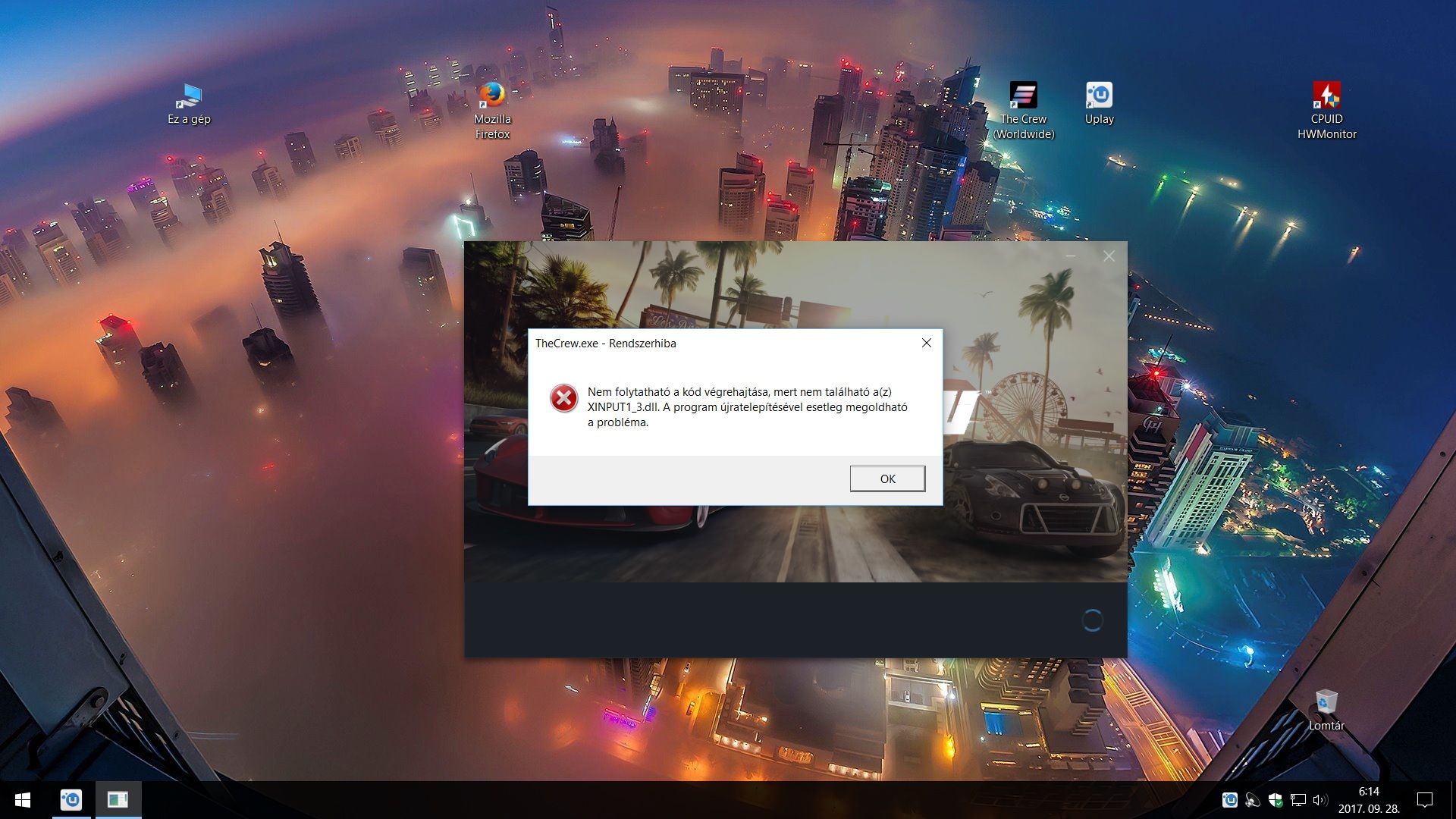Click the XINPUT1_3.dll error message text
The image size is (1456, 819).
tap(747, 407)
